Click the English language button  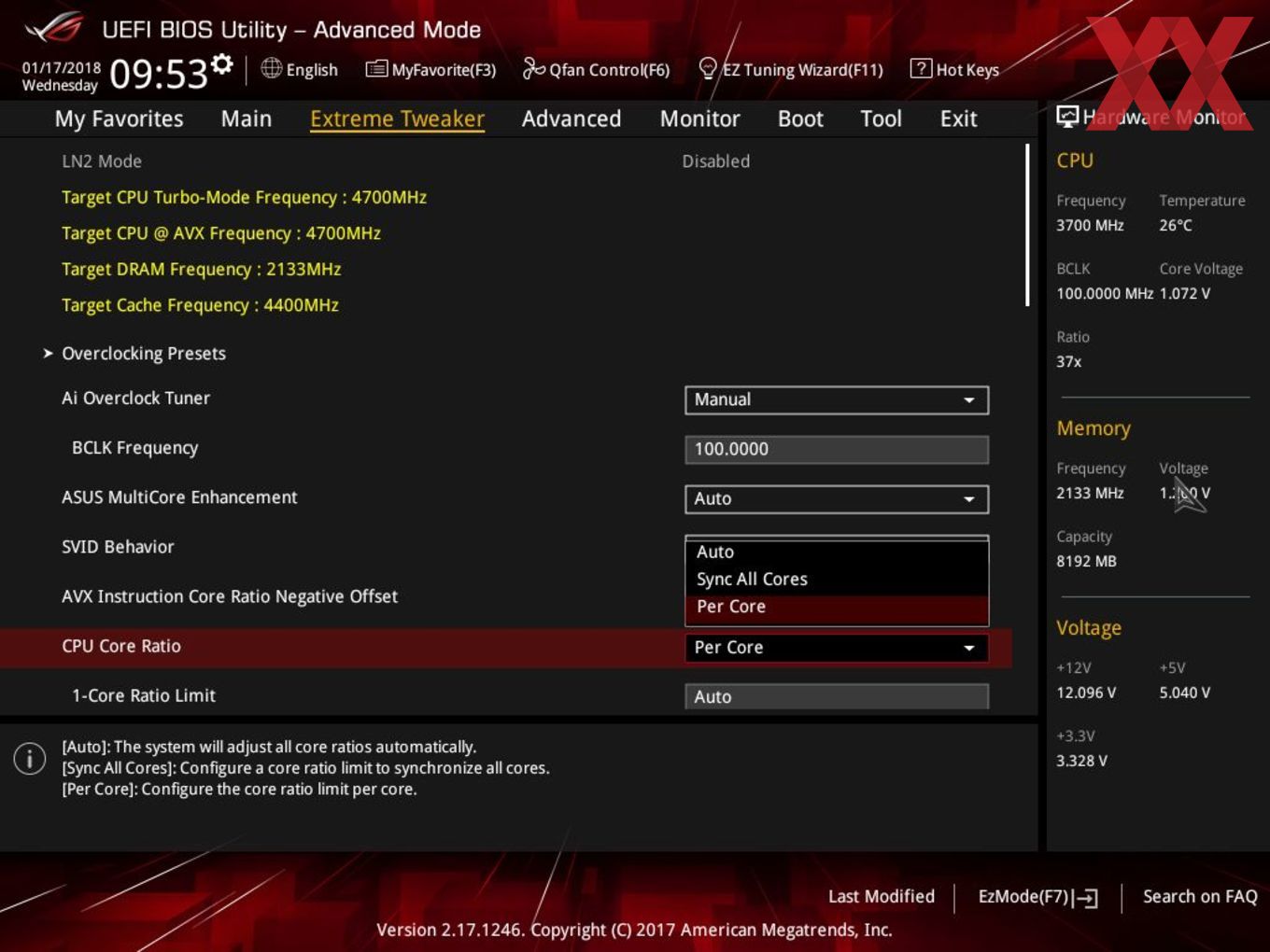click(300, 69)
